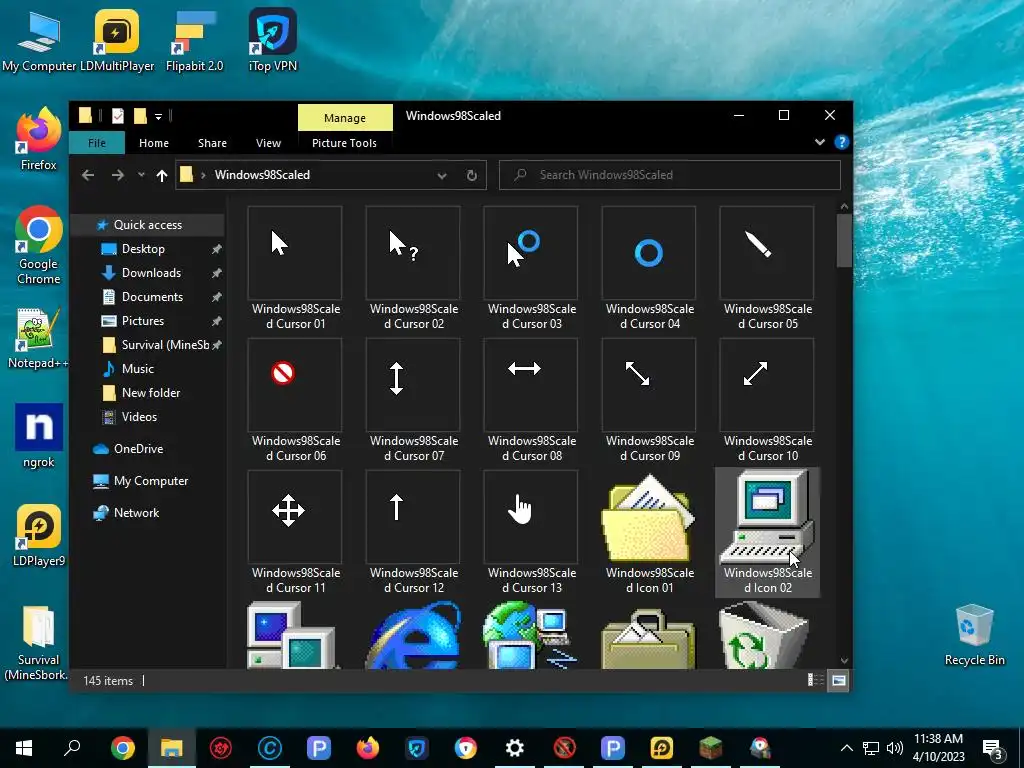Open taskbar search magnifier

tap(72, 748)
